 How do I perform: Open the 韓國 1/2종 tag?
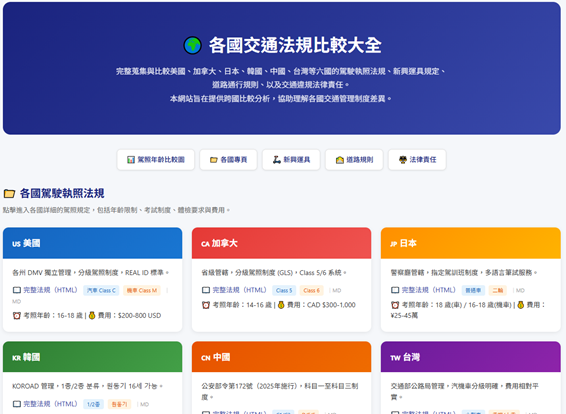(x=93, y=404)
